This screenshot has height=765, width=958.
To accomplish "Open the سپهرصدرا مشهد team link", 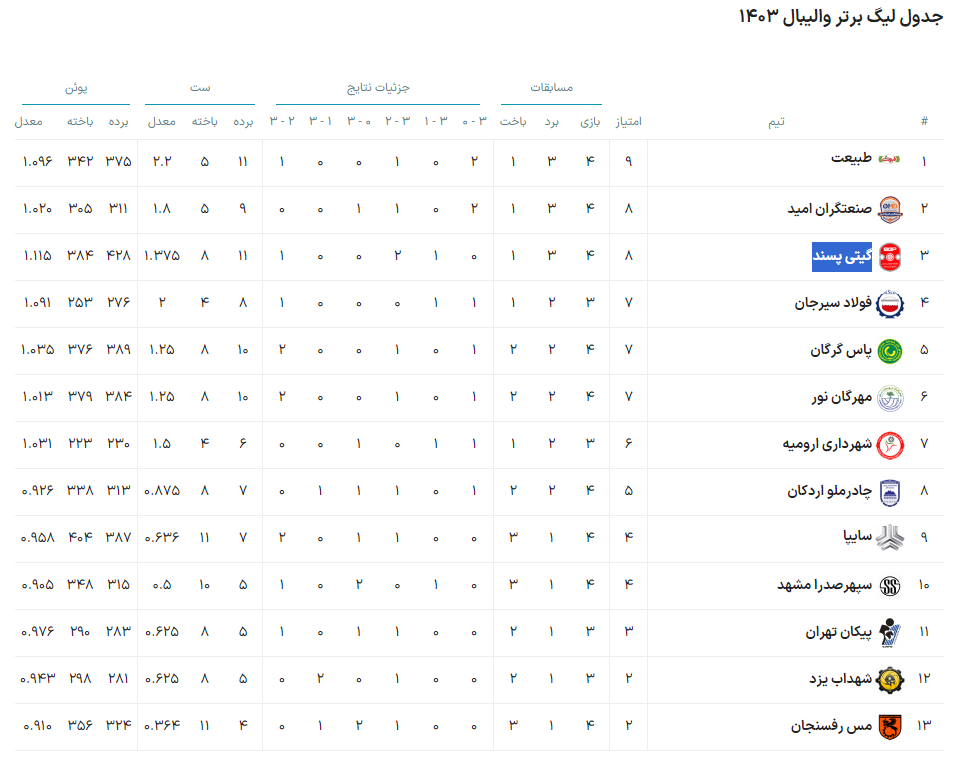I will pos(825,585).
